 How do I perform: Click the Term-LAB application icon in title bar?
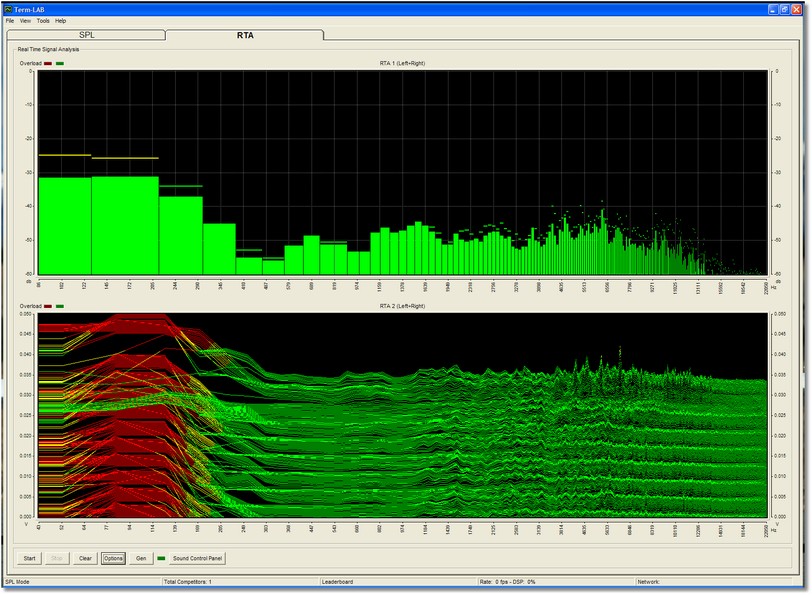coord(8,9)
